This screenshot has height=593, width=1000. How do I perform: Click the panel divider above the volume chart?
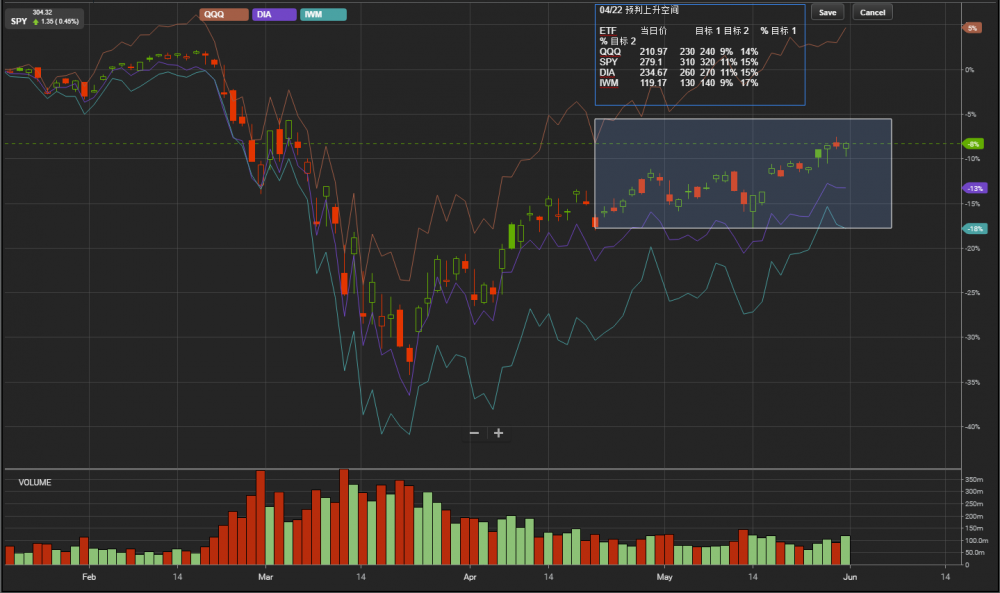[x=500, y=468]
